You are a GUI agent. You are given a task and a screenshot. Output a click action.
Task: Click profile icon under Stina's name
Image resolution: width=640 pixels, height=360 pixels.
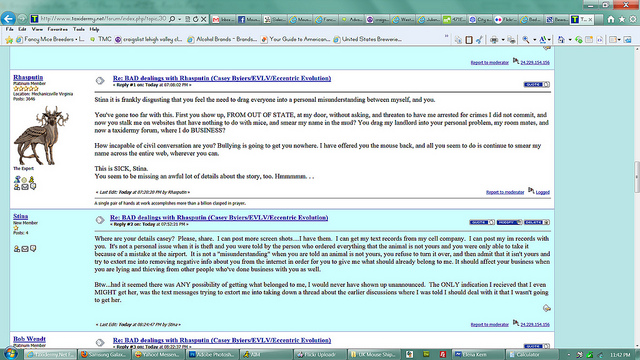coord(17,249)
